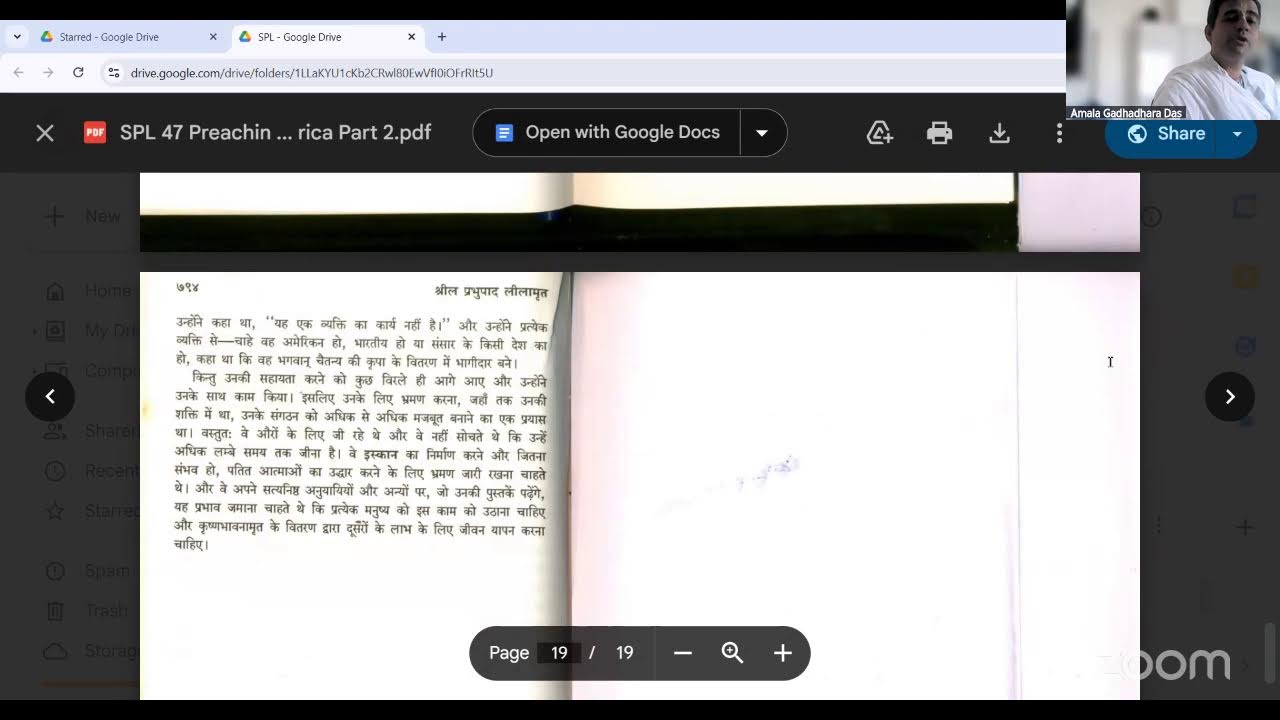Image resolution: width=1280 pixels, height=720 pixels.
Task: Go back in the browser
Action: click(18, 72)
